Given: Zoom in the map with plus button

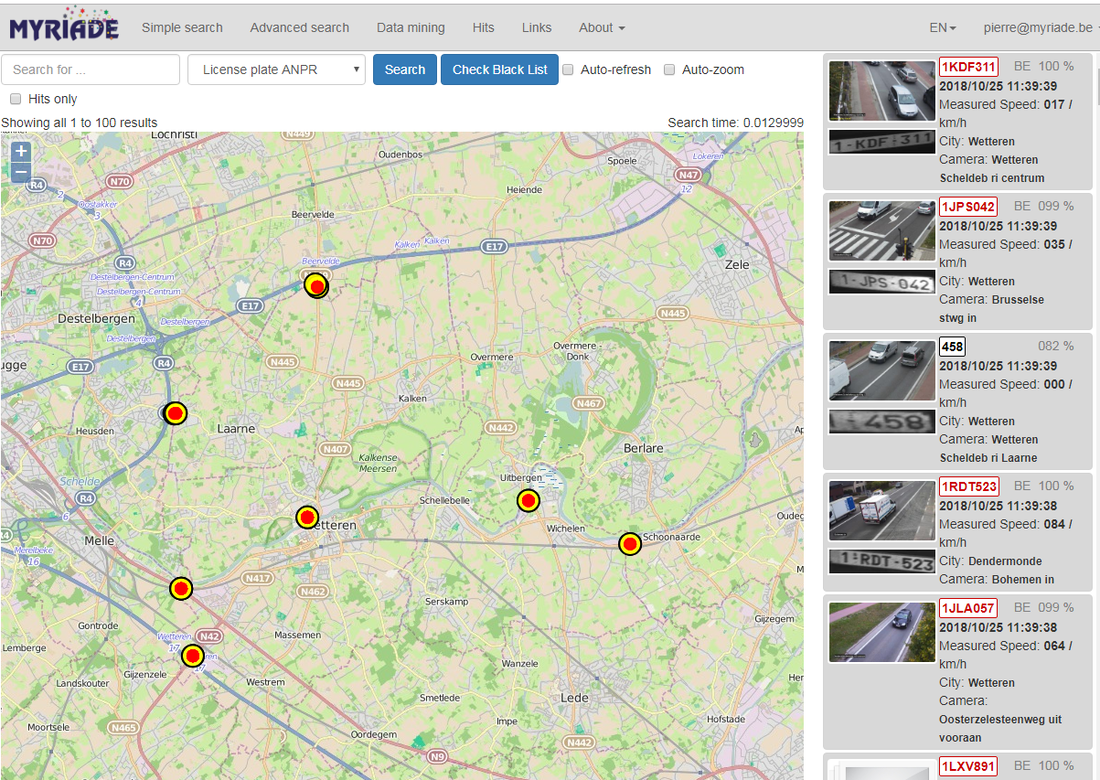Looking at the screenshot, I should (x=21, y=151).
